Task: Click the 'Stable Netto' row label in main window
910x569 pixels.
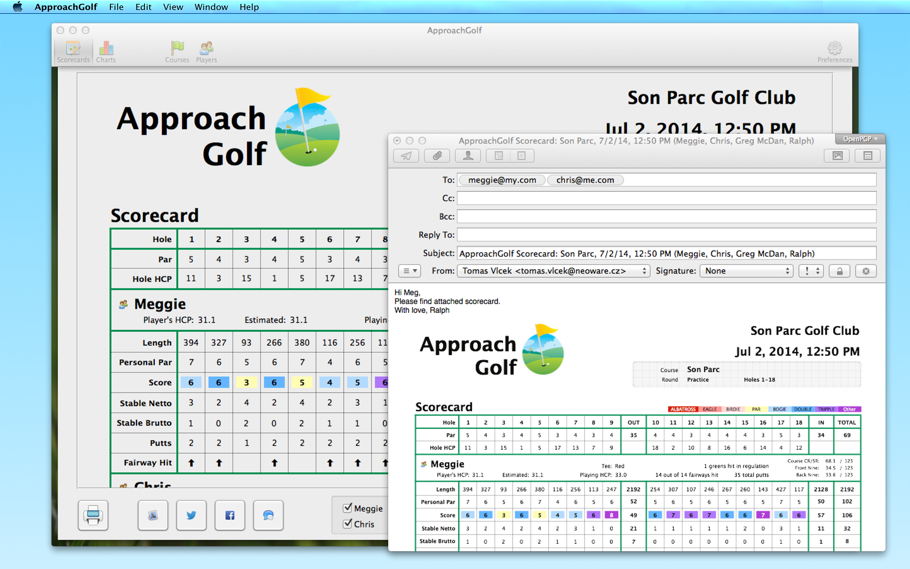Action: [146, 403]
